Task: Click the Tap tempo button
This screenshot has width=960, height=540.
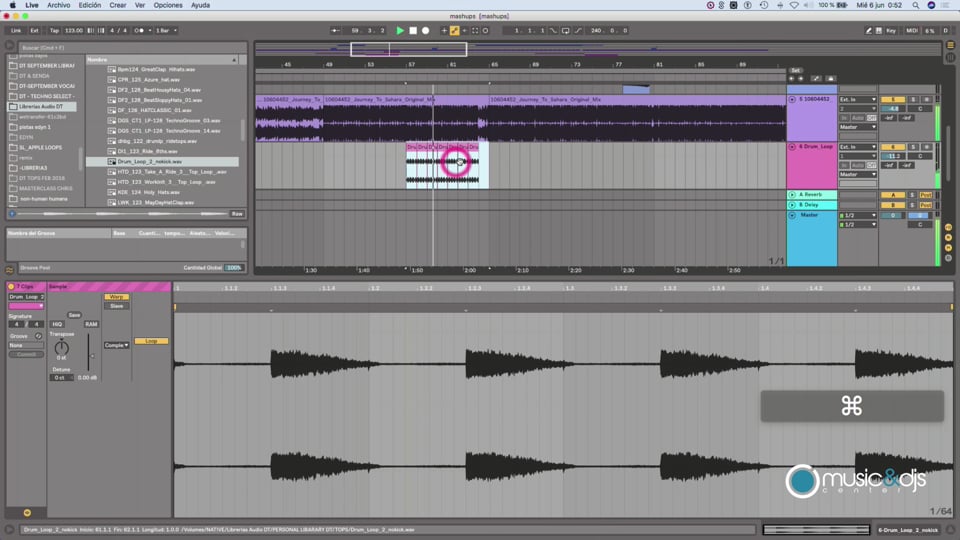Action: coord(54,31)
